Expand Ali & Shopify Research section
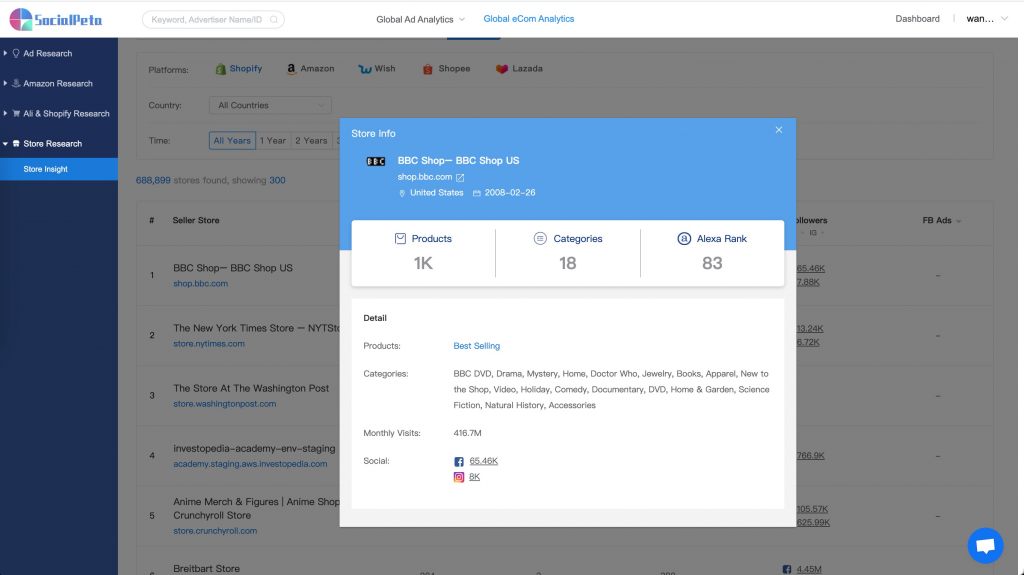Screen dimensions: 1024x575 pos(59,114)
